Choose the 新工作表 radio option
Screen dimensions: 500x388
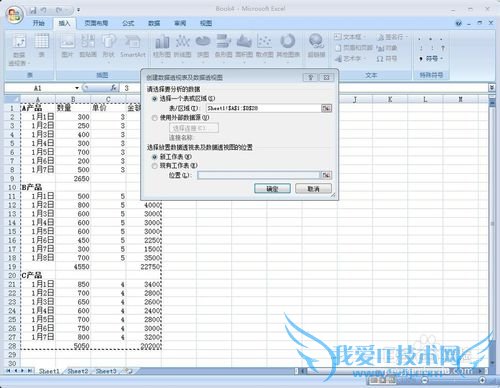(154, 157)
